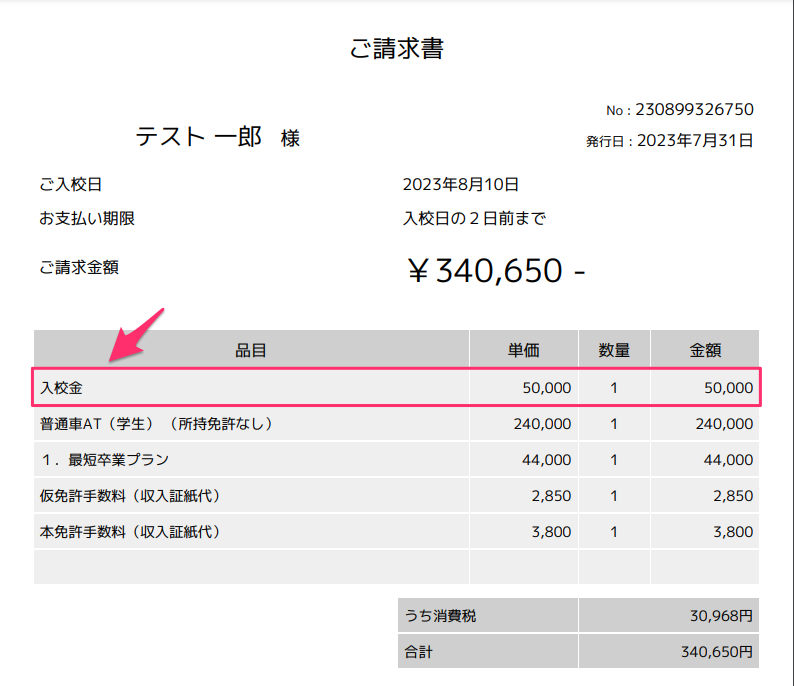Click the 単価 column header
Screen dimensions: 794x686
[523, 350]
